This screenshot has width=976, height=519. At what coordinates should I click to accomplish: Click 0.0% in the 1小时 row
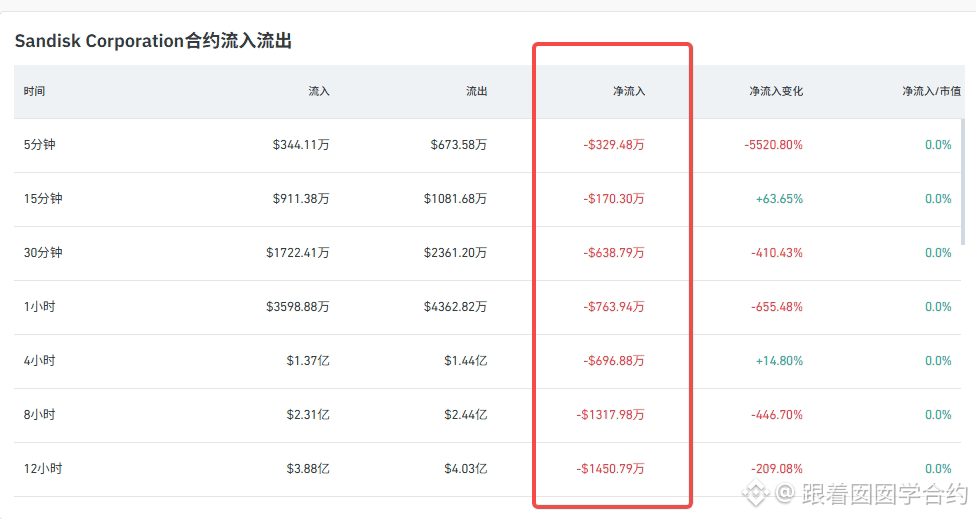(938, 307)
